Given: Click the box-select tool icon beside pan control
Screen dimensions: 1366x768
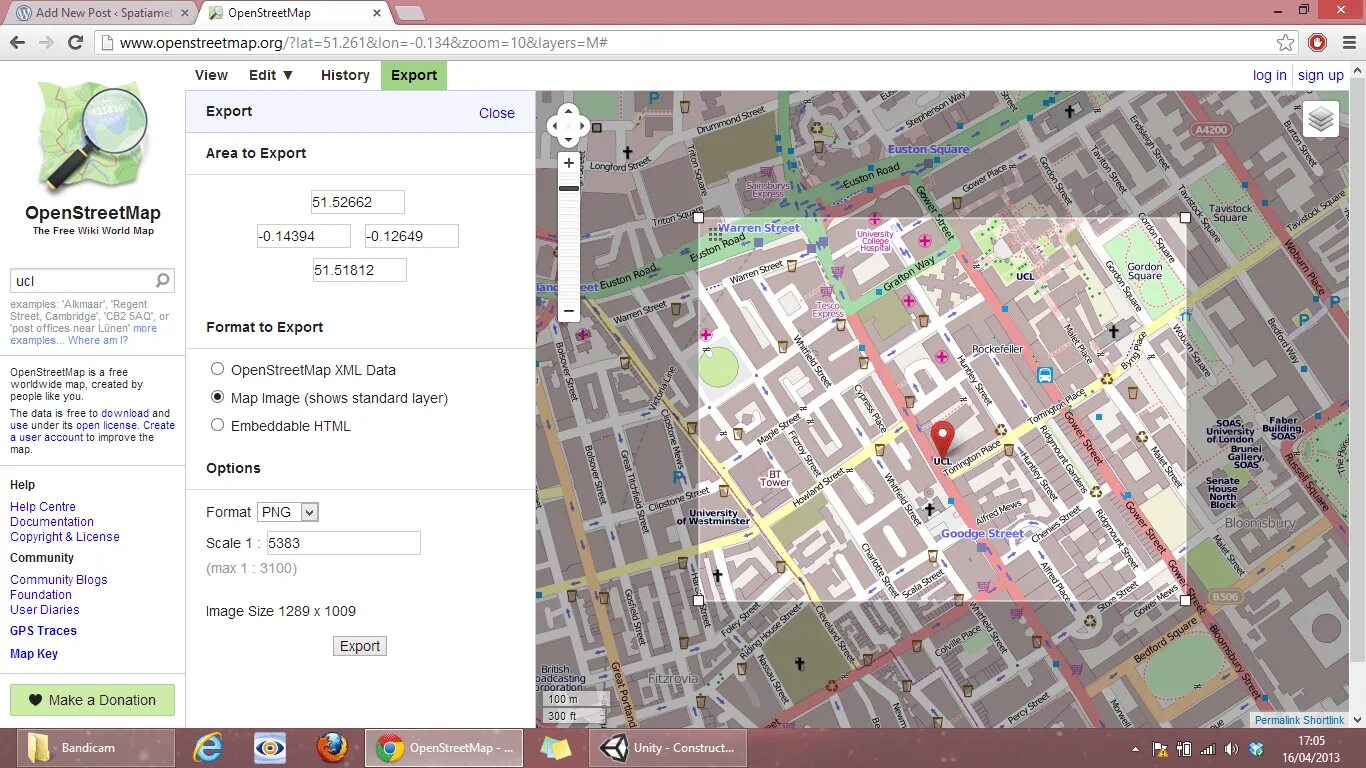Looking at the screenshot, I should pyautogui.click(x=597, y=127).
